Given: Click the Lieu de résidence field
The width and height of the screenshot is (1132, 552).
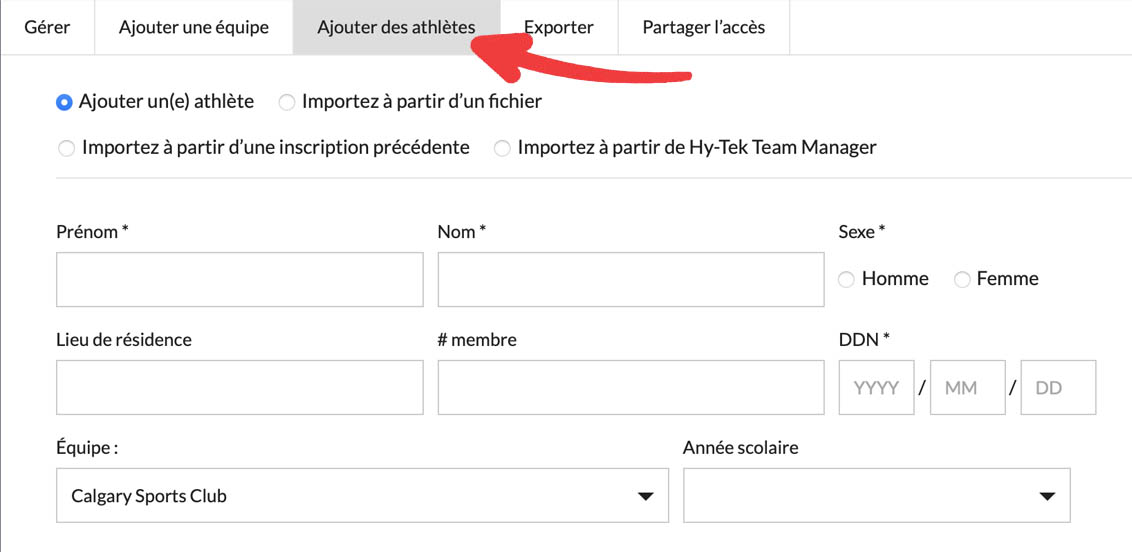Looking at the screenshot, I should tap(240, 387).
